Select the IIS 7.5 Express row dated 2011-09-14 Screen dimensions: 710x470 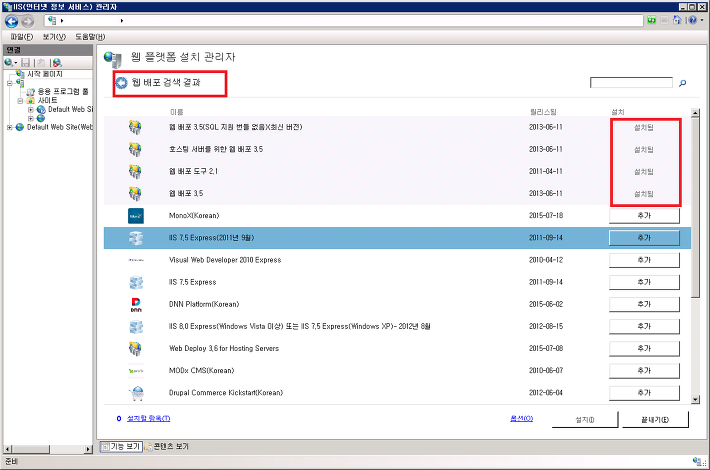[397, 282]
